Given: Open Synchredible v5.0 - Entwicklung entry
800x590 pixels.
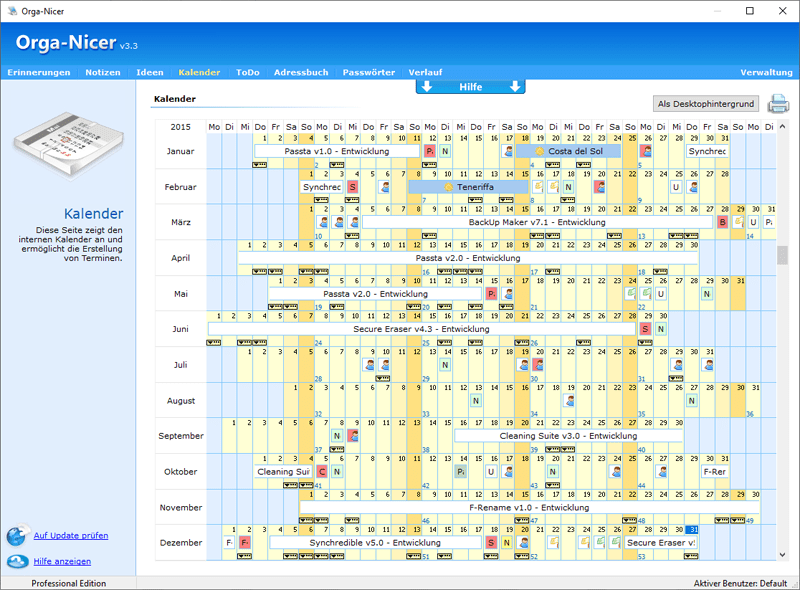Looking at the screenshot, I should [x=375, y=543].
